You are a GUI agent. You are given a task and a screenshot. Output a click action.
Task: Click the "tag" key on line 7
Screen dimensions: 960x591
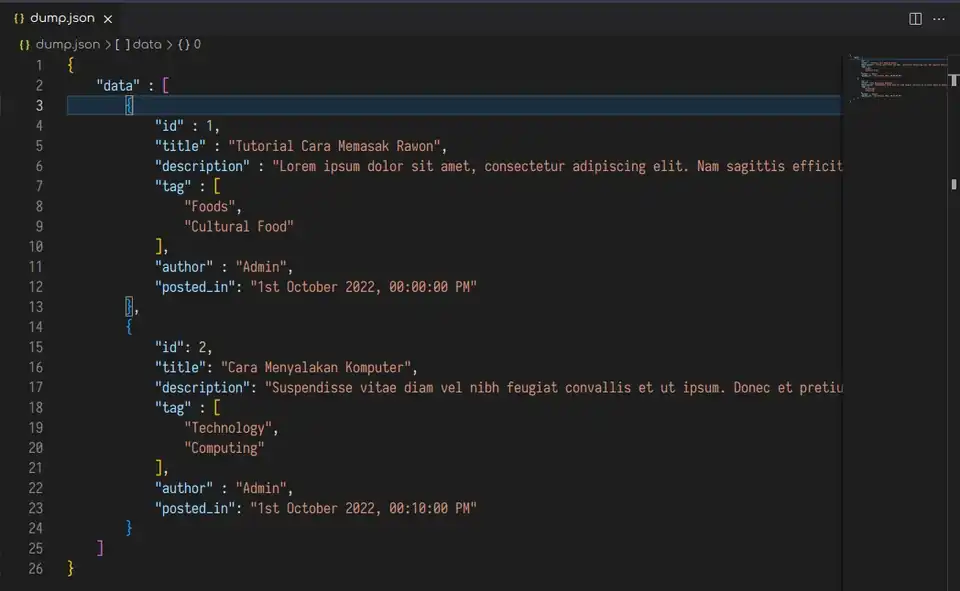[173, 186]
